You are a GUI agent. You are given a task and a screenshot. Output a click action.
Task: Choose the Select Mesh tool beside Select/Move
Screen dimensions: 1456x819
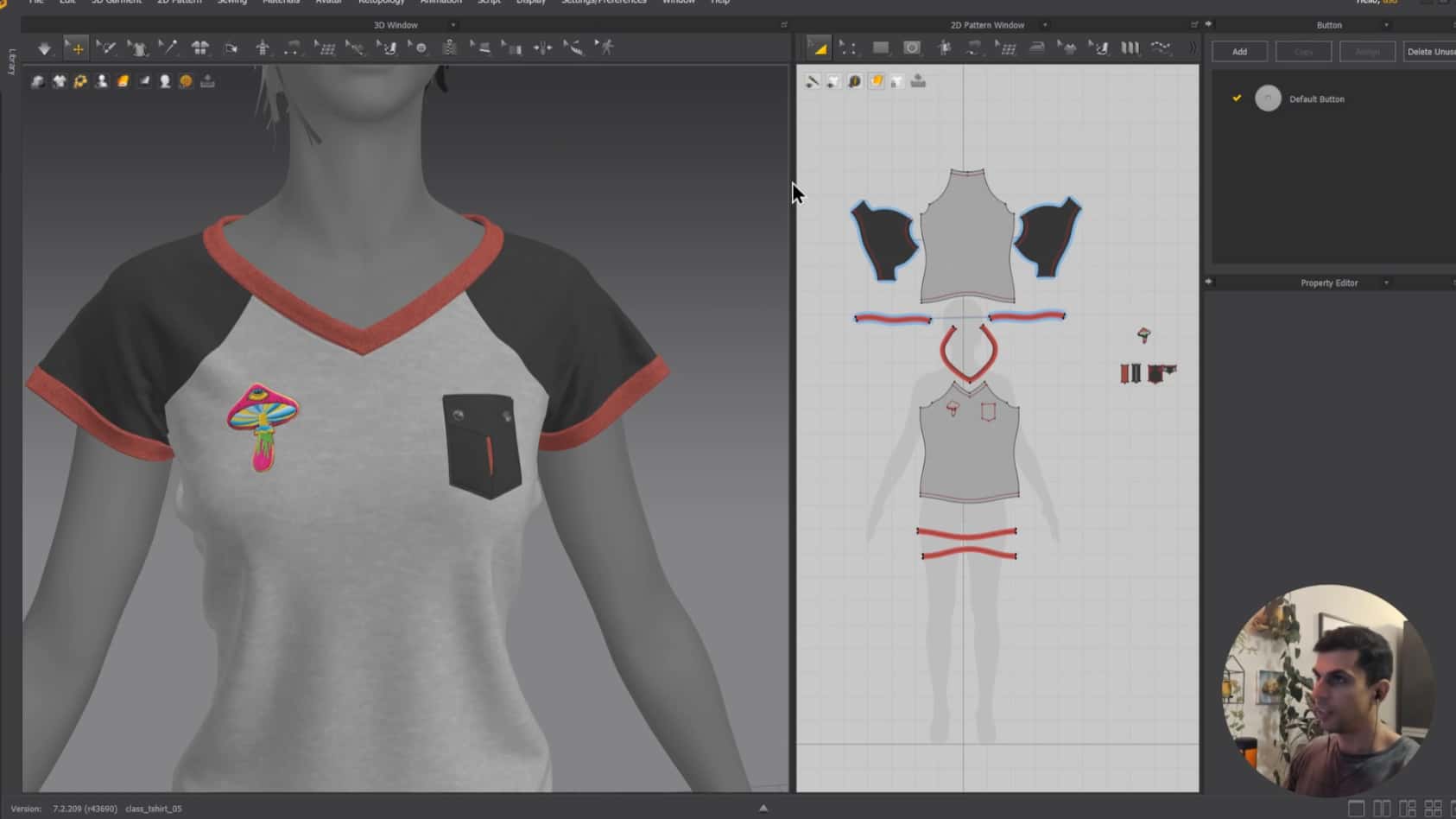[x=106, y=48]
